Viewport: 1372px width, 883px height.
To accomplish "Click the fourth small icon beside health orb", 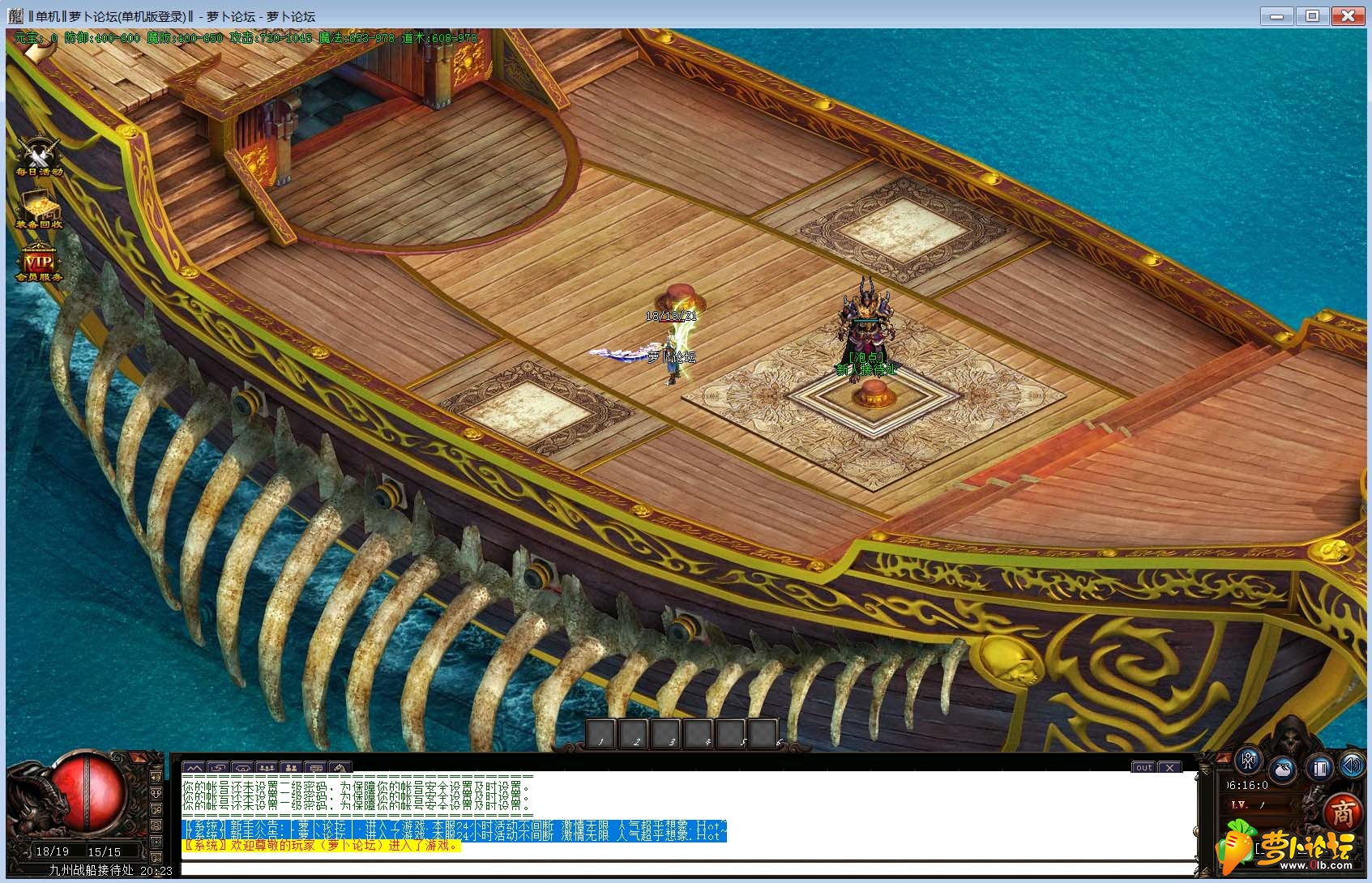I will [x=156, y=825].
